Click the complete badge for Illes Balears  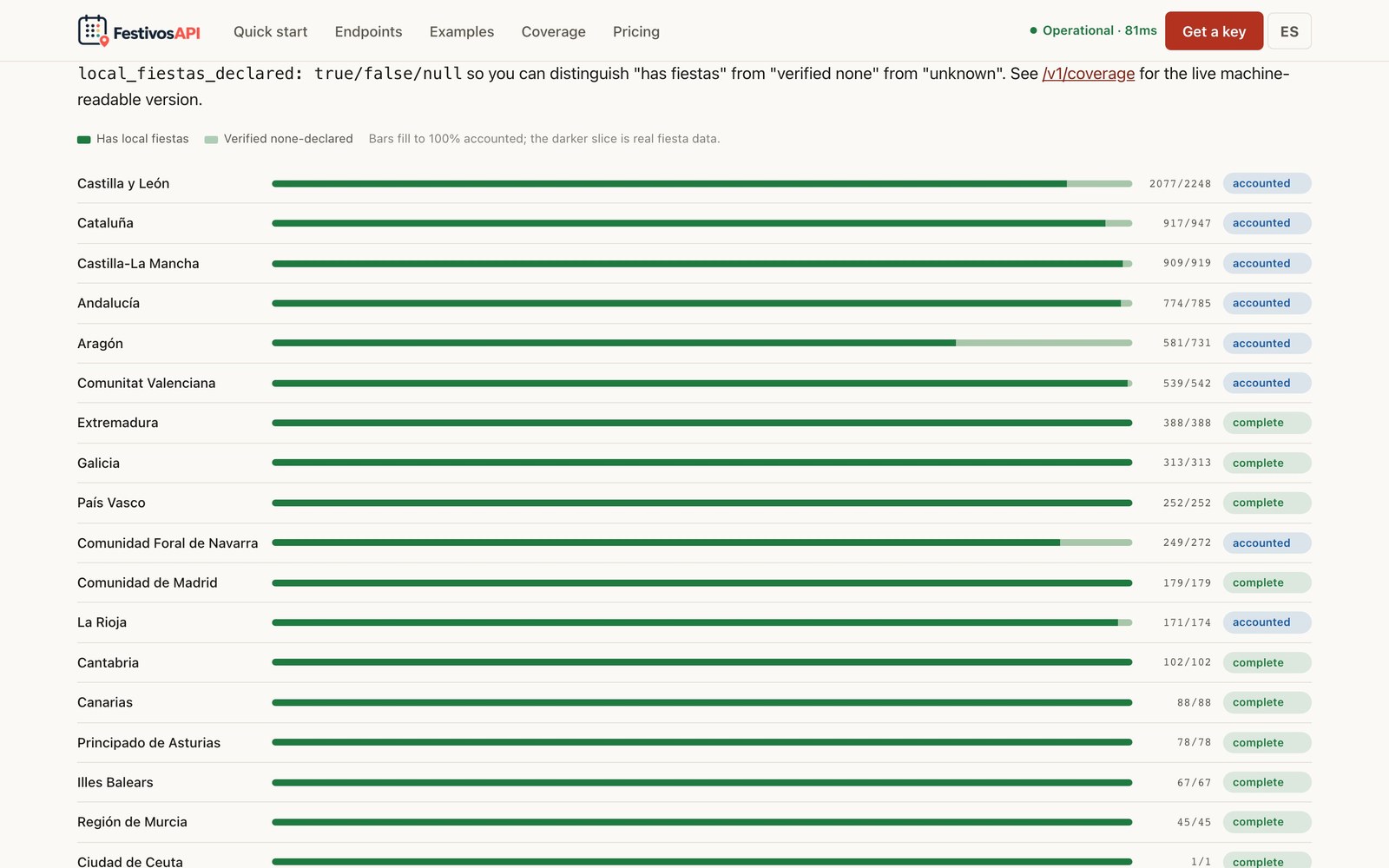click(x=1267, y=782)
